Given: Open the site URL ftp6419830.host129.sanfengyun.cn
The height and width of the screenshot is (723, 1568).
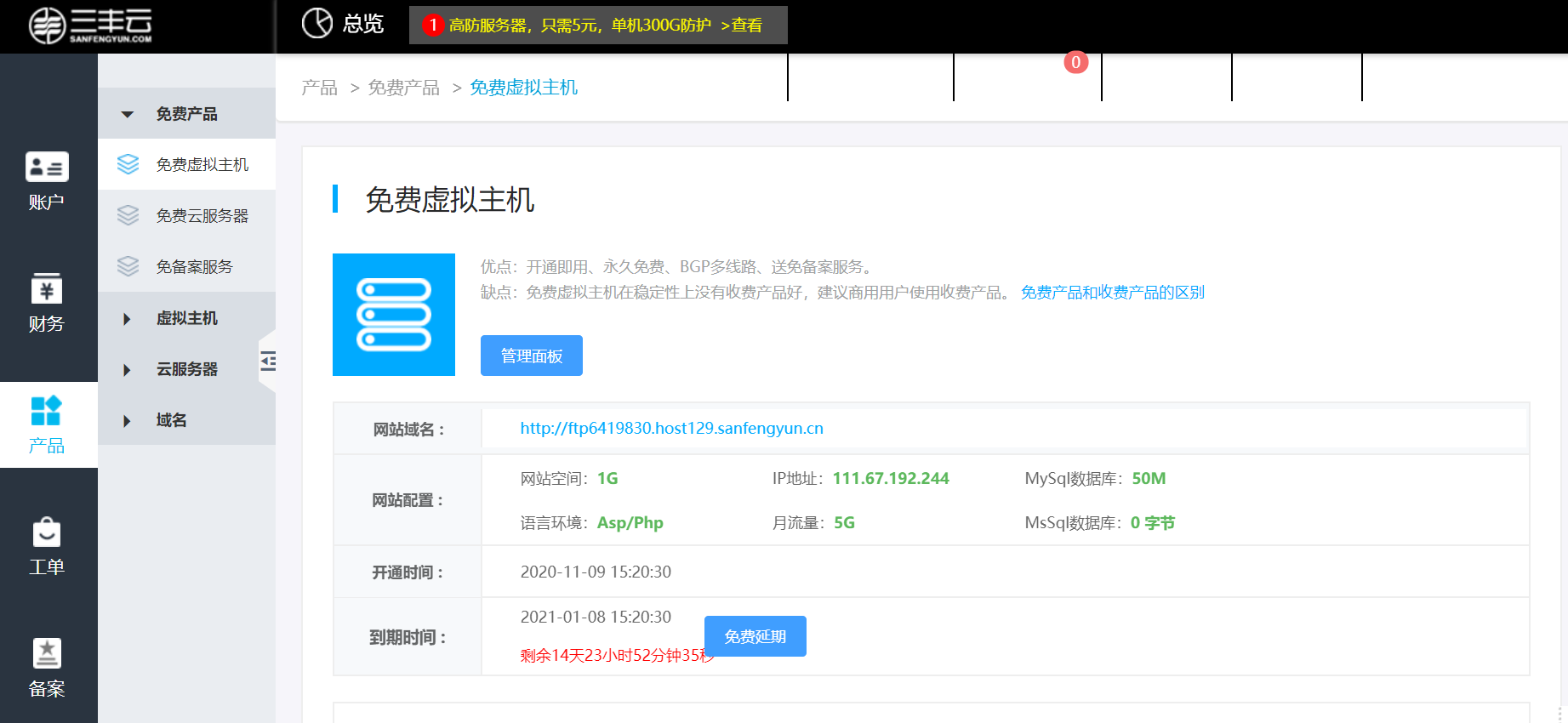Looking at the screenshot, I should point(672,428).
